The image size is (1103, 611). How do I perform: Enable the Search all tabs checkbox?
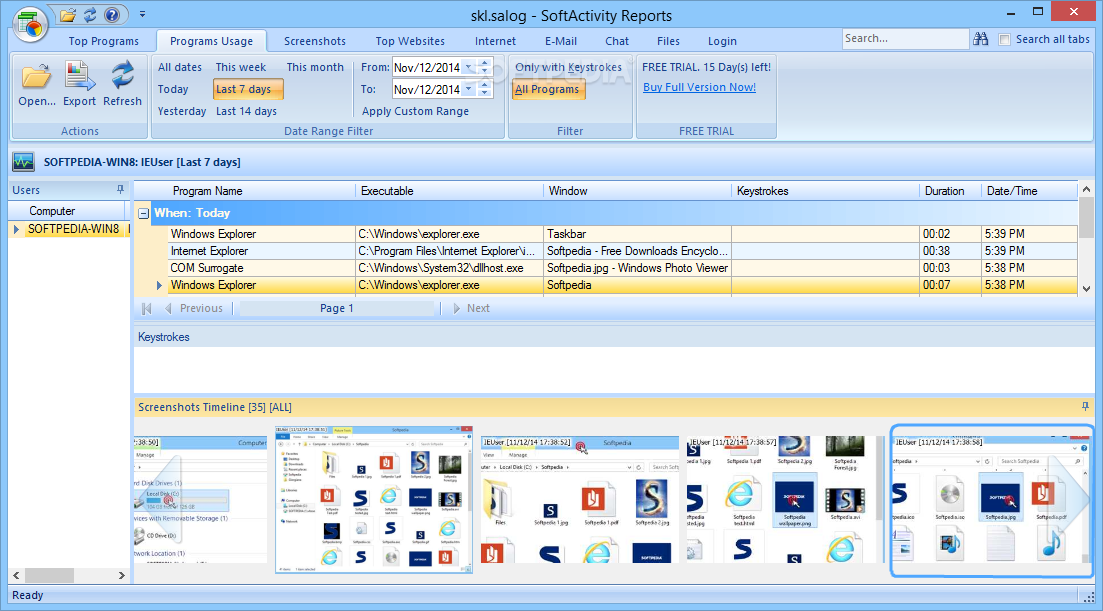pyautogui.click(x=1005, y=40)
